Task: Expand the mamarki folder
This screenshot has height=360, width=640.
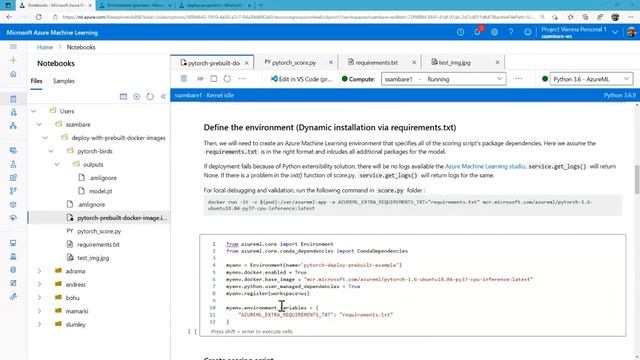Action: pyautogui.click(x=39, y=311)
